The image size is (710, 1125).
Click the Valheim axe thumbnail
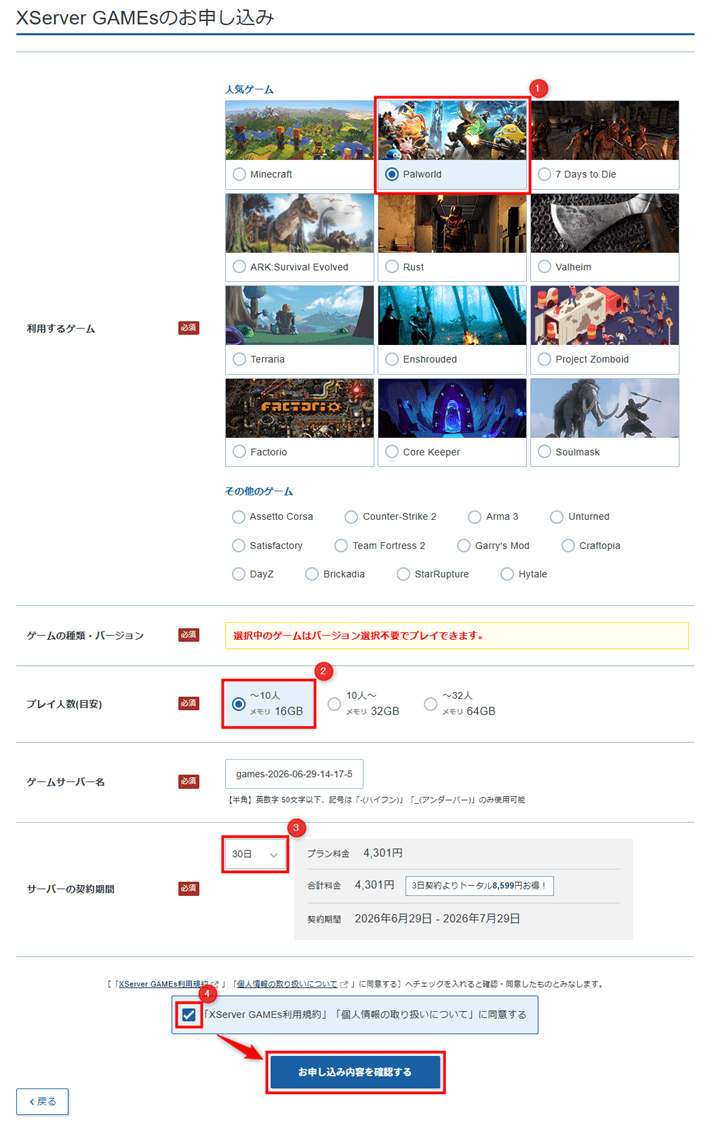click(x=605, y=222)
